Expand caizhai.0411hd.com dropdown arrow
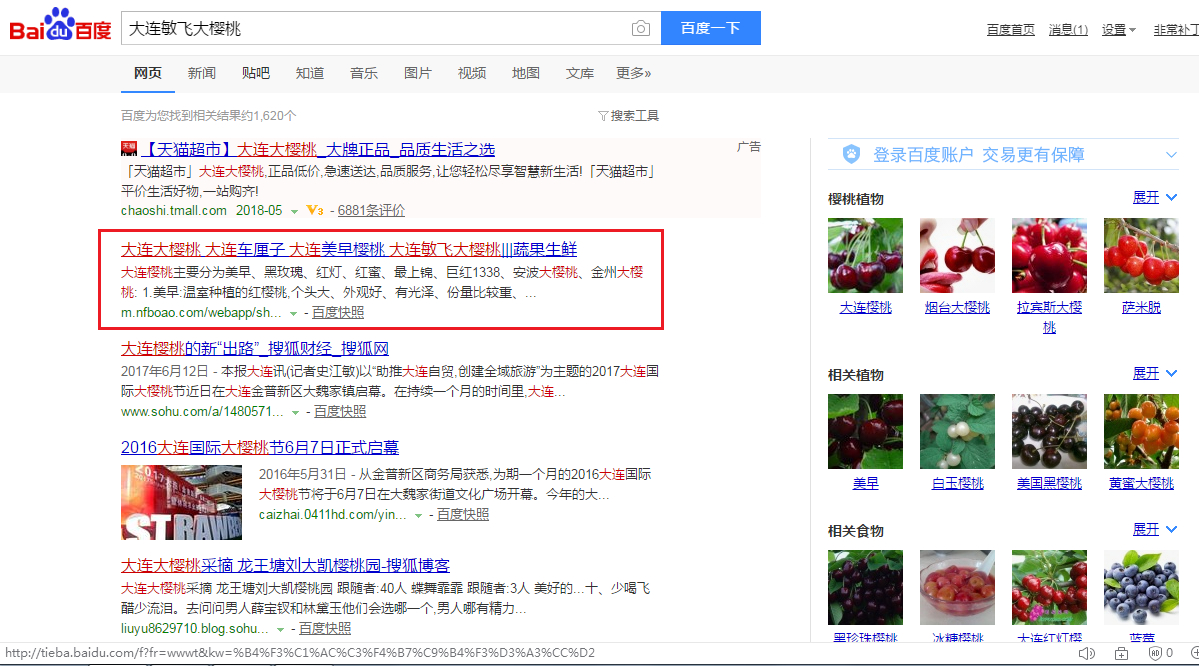This screenshot has height=666, width=1199. (418, 516)
